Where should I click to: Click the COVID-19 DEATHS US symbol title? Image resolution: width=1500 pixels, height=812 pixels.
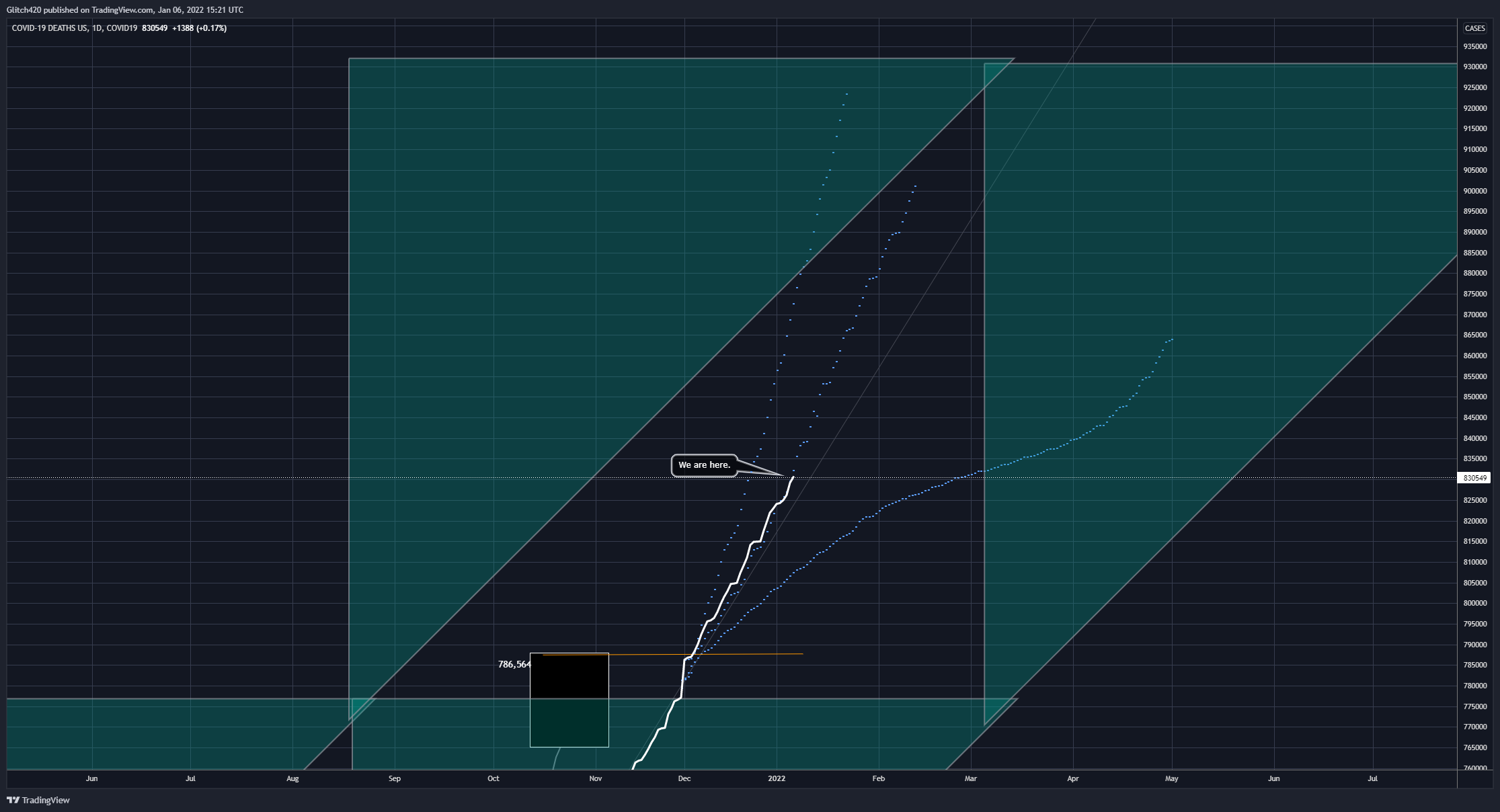tap(49, 28)
